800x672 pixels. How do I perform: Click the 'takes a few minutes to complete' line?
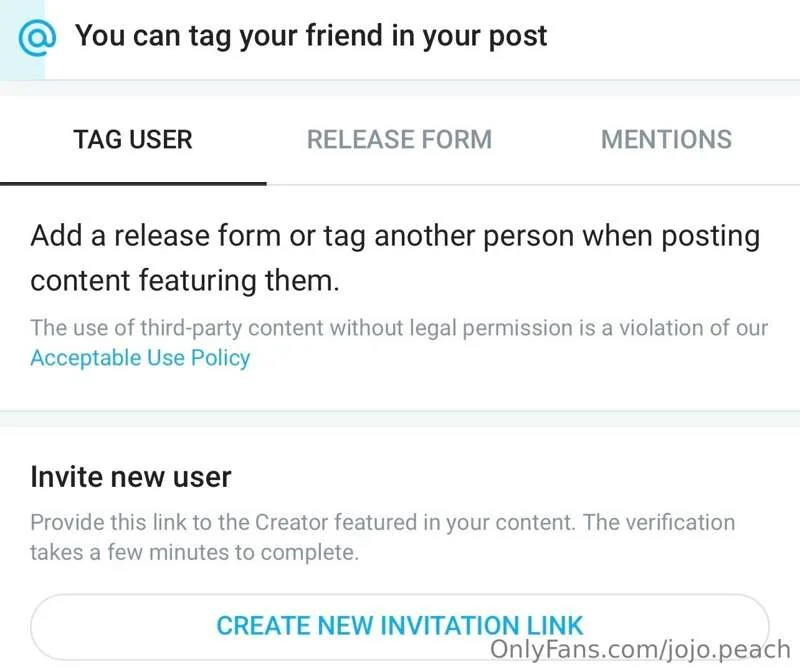[194, 552]
